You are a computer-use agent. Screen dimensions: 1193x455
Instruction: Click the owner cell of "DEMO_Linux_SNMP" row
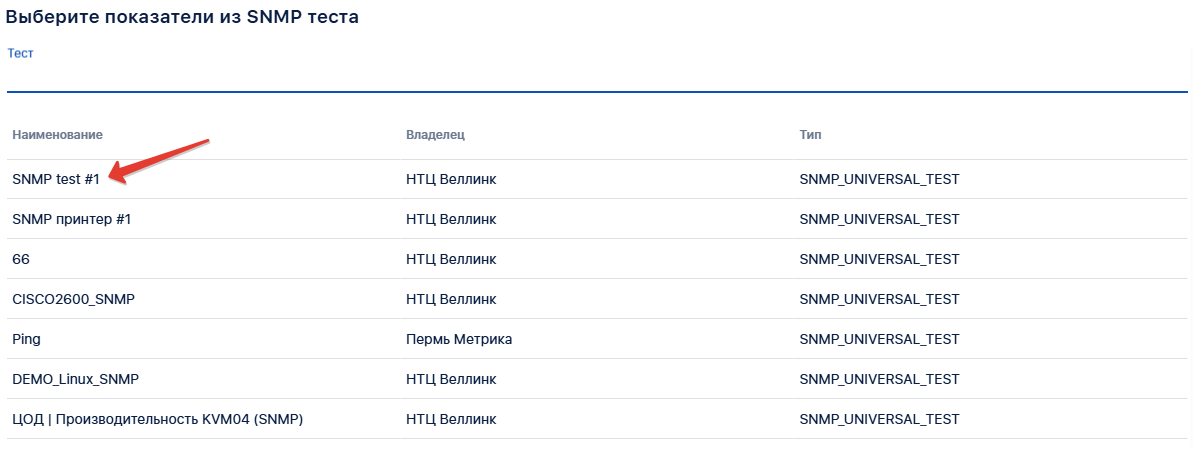click(x=451, y=379)
